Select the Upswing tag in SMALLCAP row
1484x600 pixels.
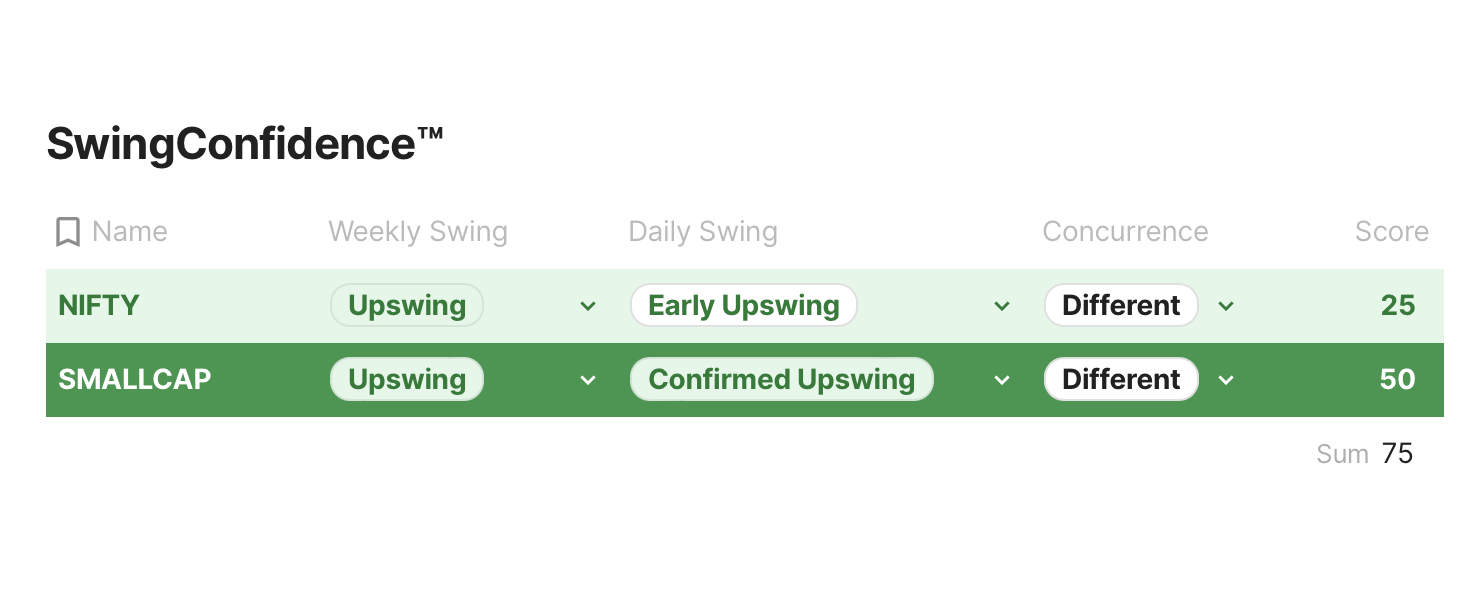(407, 379)
